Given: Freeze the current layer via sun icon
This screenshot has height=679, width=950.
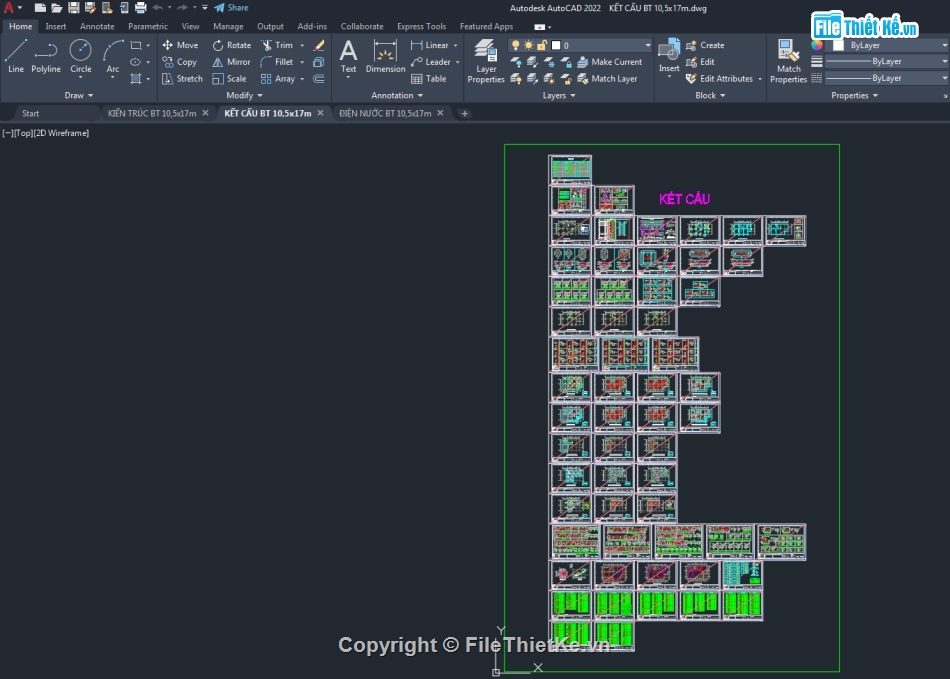Looking at the screenshot, I should point(529,44).
